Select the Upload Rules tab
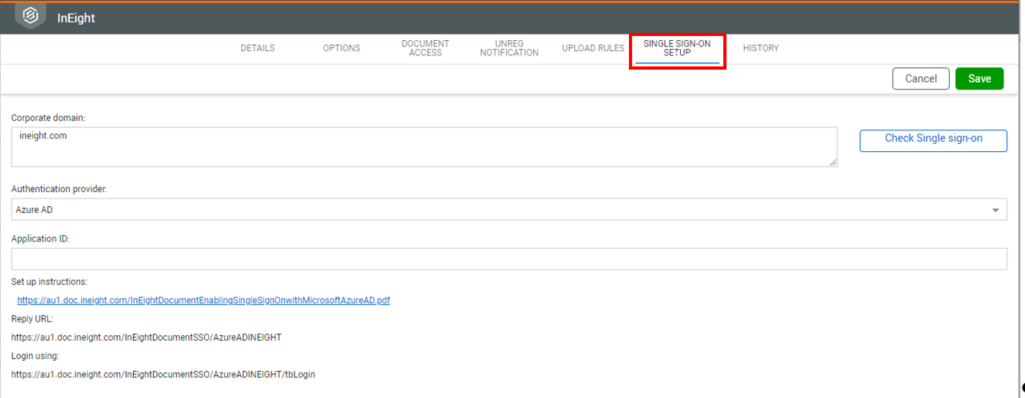1025x398 pixels. pos(593,48)
